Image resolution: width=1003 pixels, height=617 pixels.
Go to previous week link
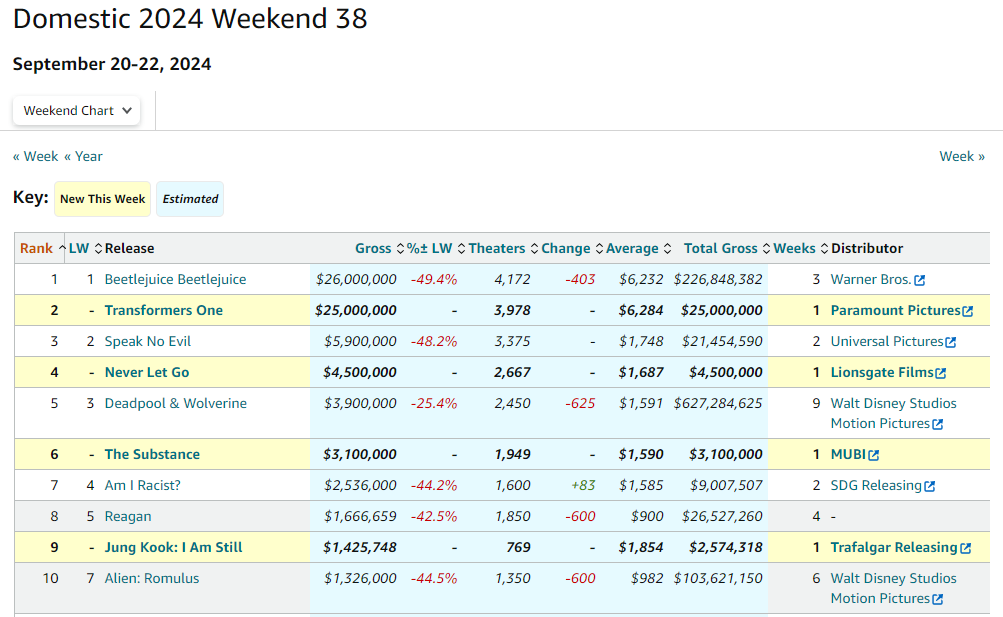[35, 157]
